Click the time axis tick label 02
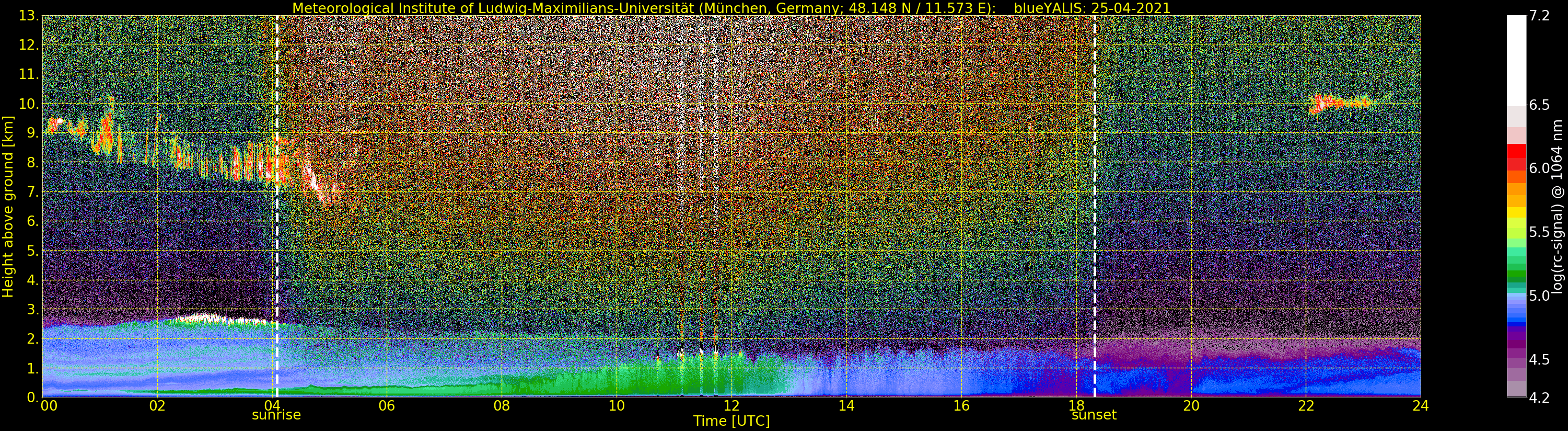 (x=157, y=405)
